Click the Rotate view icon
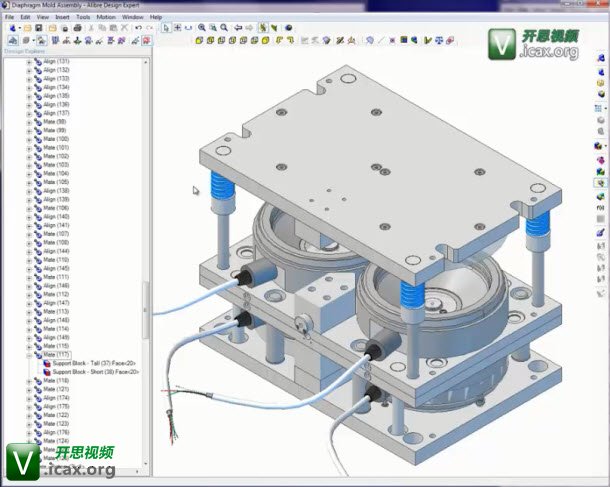 coord(189,28)
